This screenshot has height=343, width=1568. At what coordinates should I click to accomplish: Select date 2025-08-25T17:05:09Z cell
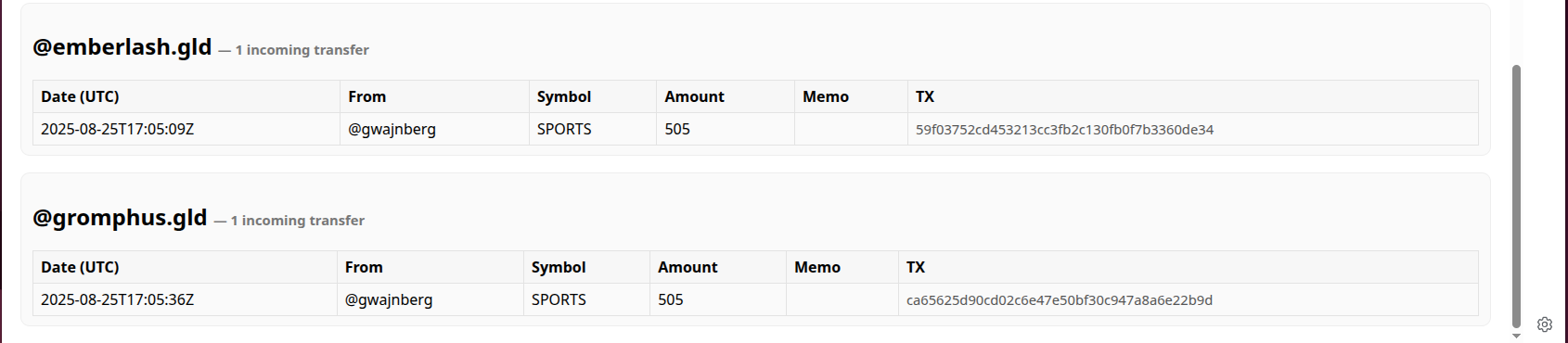click(x=118, y=129)
